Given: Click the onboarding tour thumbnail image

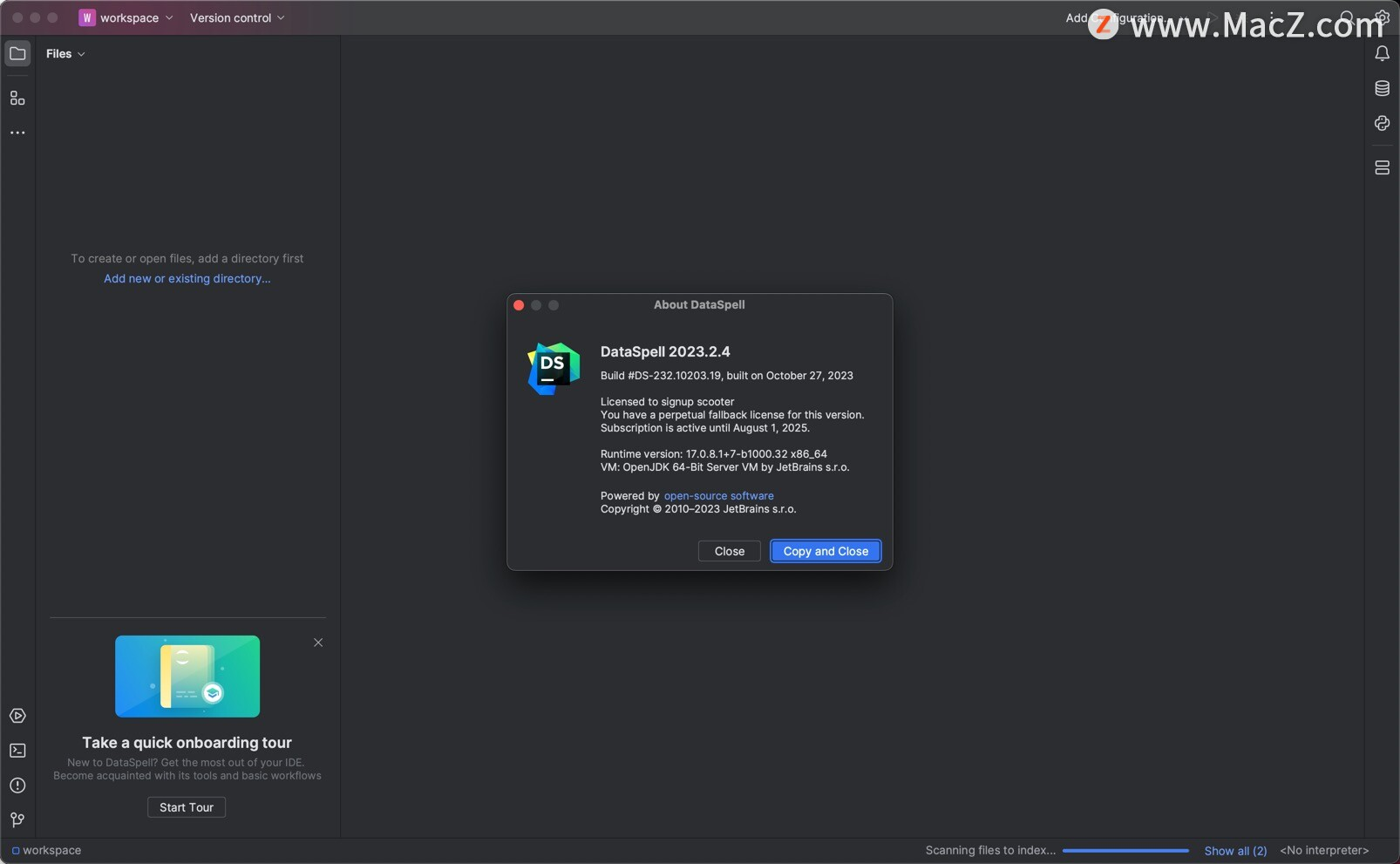Looking at the screenshot, I should click(x=187, y=677).
